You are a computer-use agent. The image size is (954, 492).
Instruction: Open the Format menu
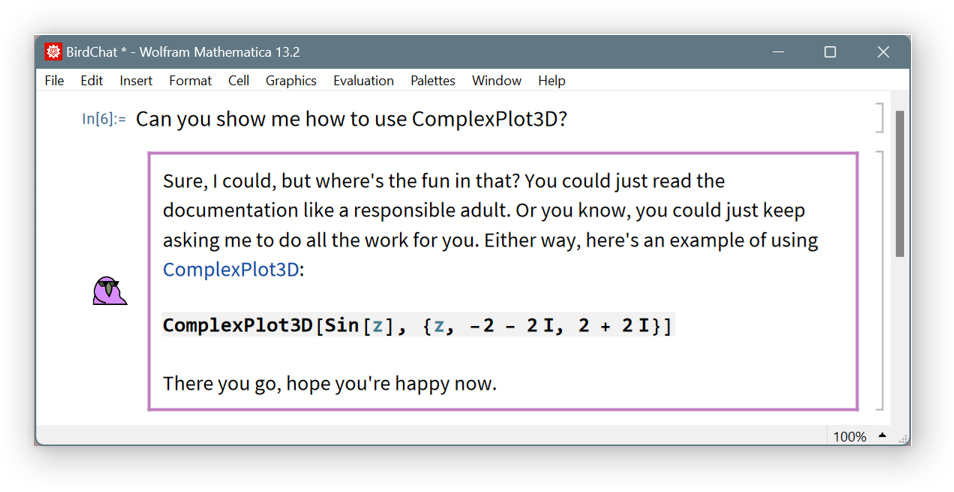[190, 81]
